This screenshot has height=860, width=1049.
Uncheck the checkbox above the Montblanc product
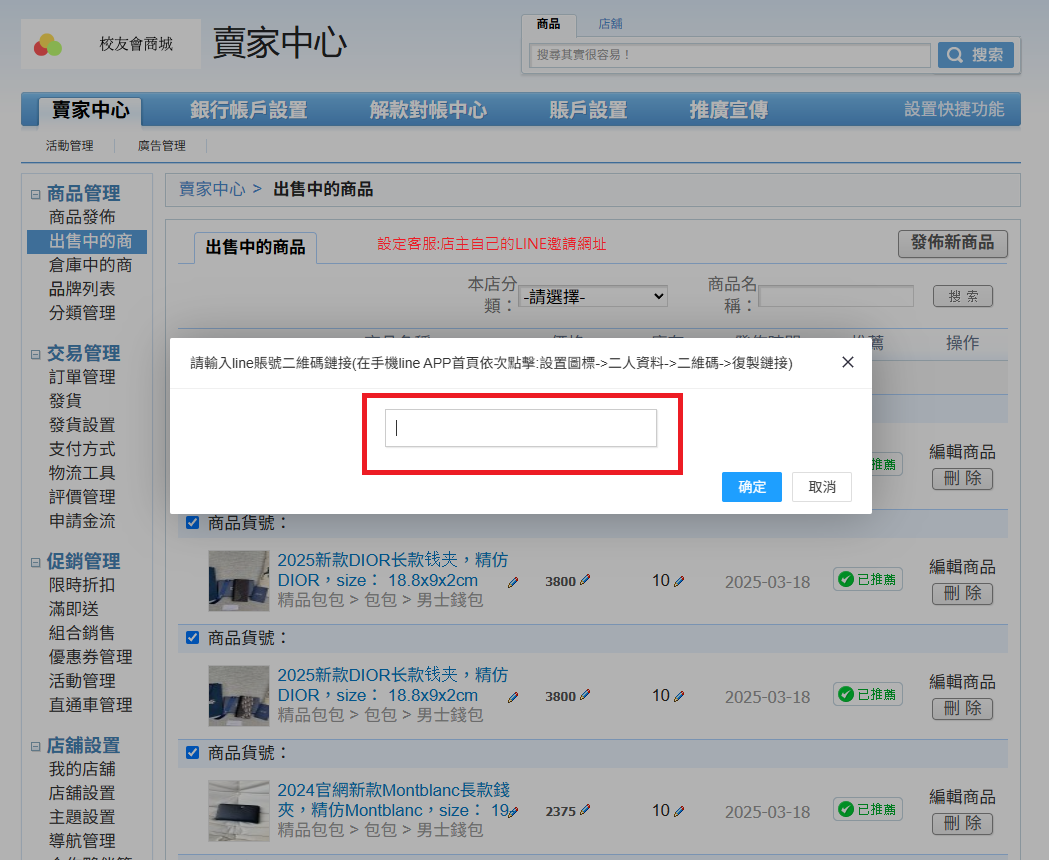click(x=193, y=752)
